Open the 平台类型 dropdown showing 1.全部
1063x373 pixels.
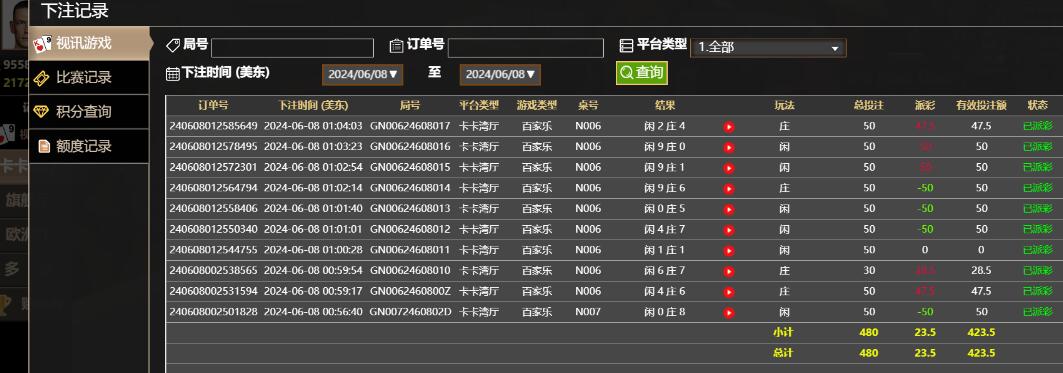click(x=768, y=47)
